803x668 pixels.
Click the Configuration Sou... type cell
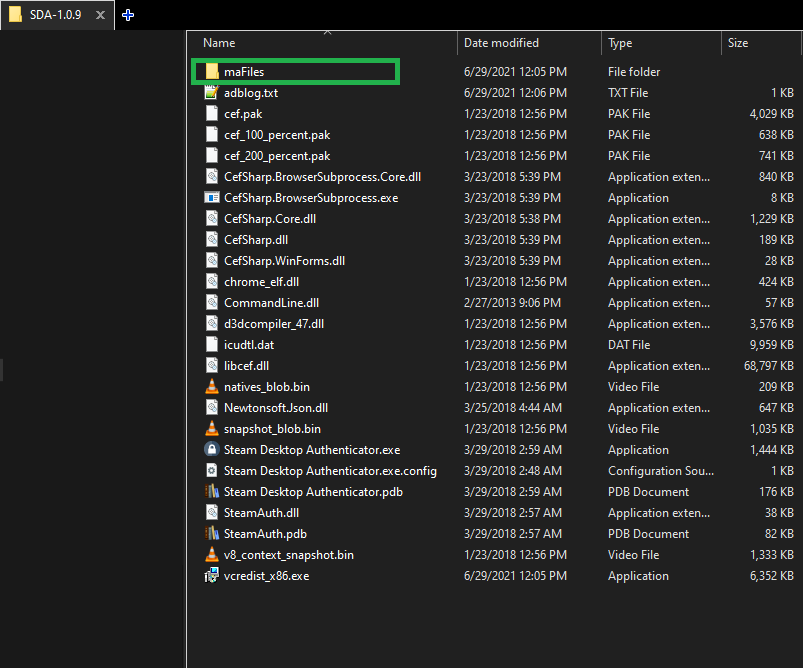[x=661, y=471]
